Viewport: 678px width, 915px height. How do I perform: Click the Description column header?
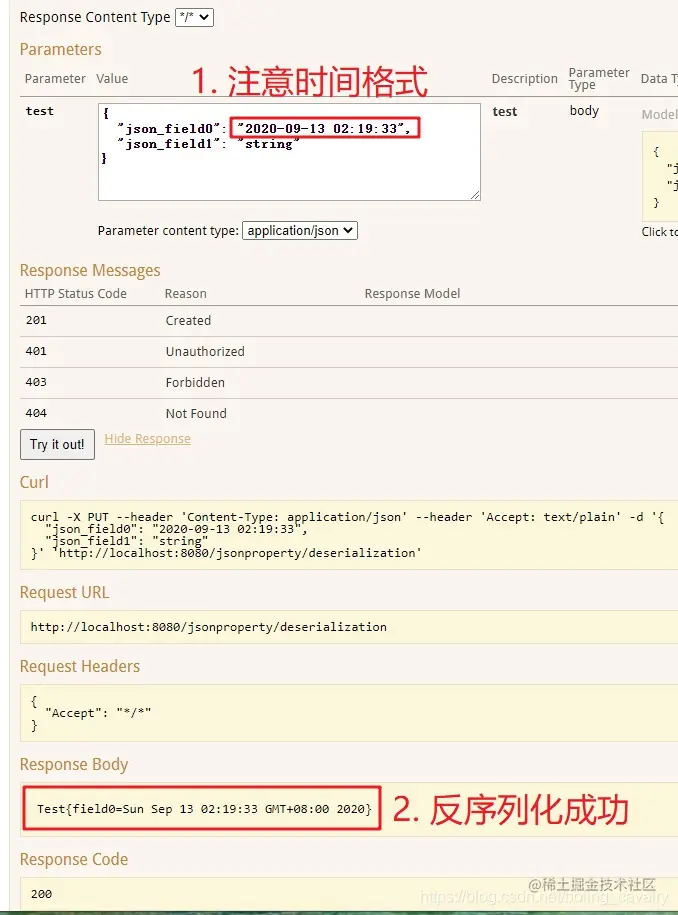[x=525, y=79]
